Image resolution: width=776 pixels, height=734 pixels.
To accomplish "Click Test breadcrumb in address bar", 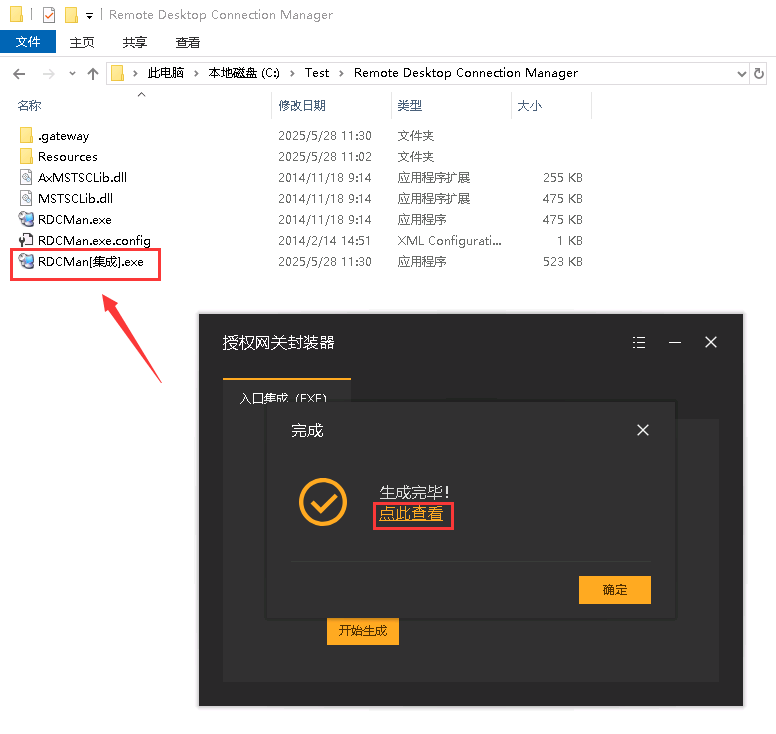I will pyautogui.click(x=317, y=73).
